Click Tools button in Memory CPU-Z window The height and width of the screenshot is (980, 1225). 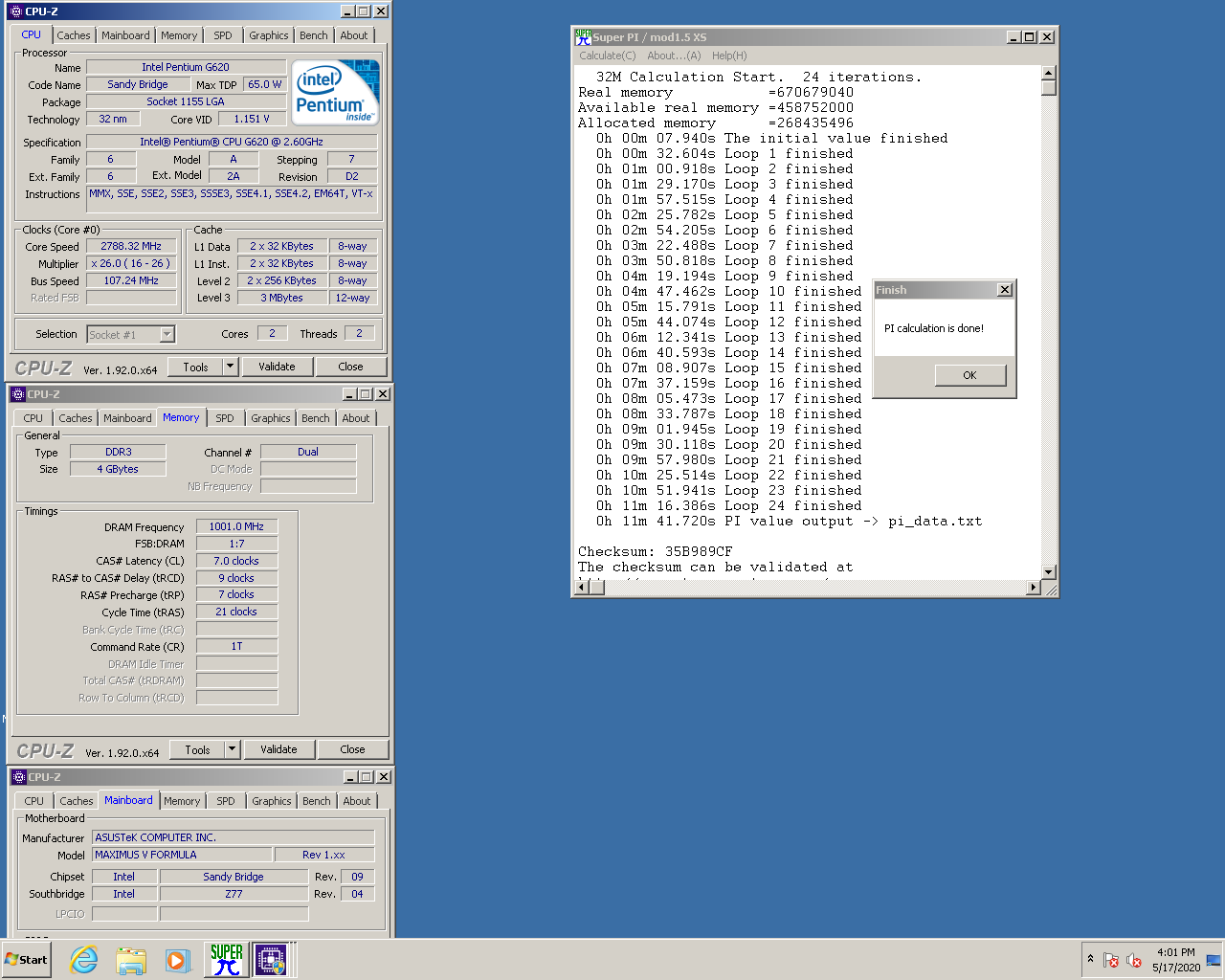click(198, 749)
